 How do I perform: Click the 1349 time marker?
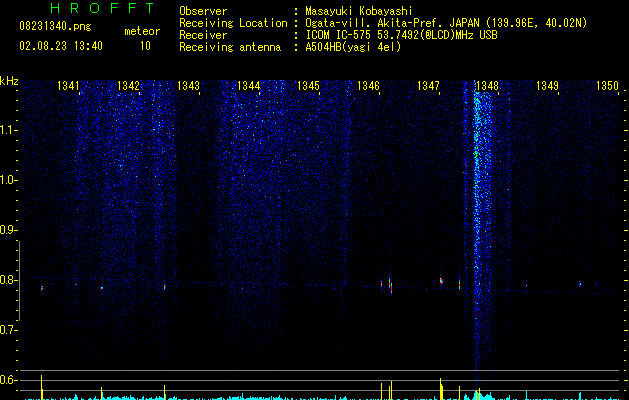pos(547,86)
